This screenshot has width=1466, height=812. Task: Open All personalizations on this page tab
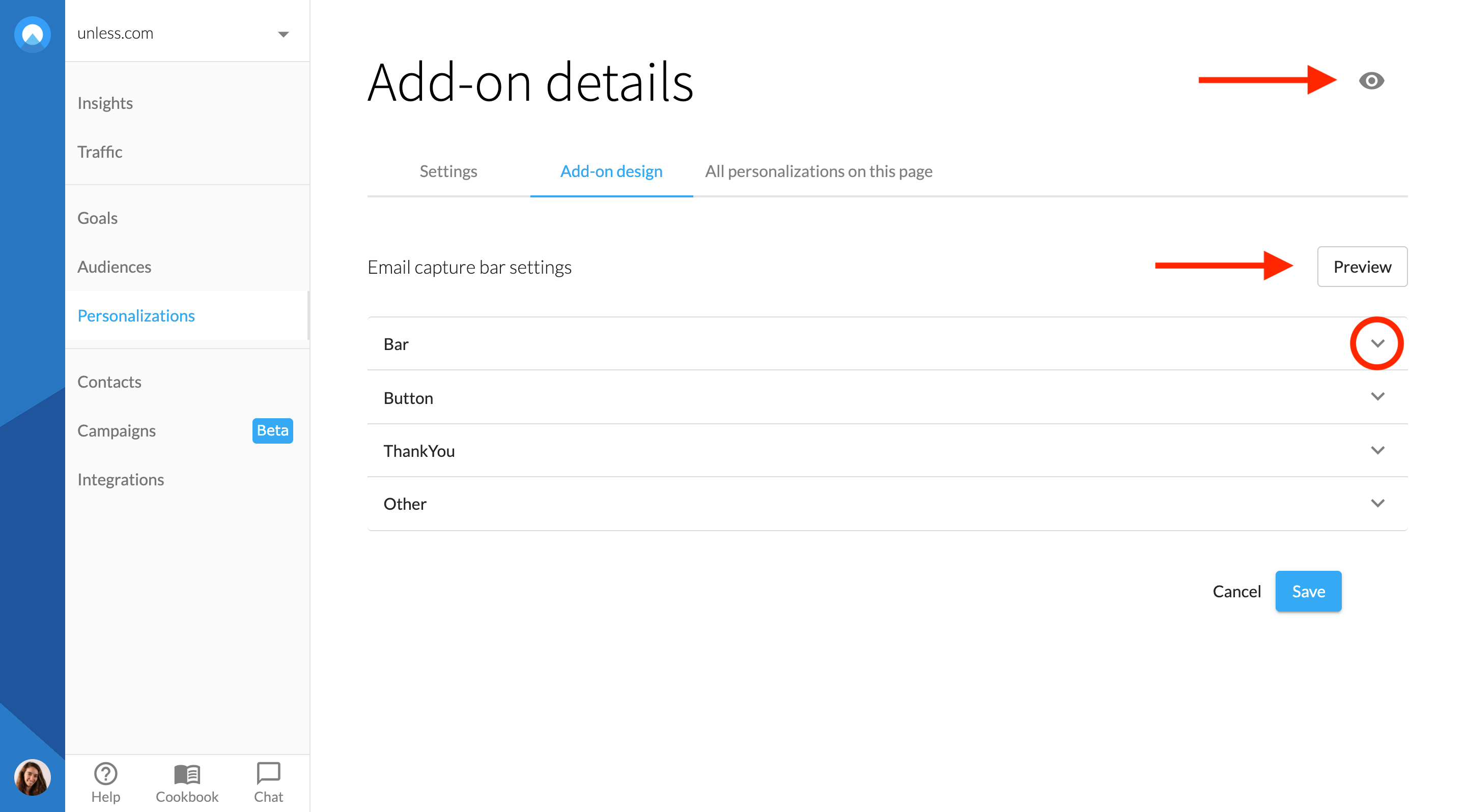click(x=818, y=171)
